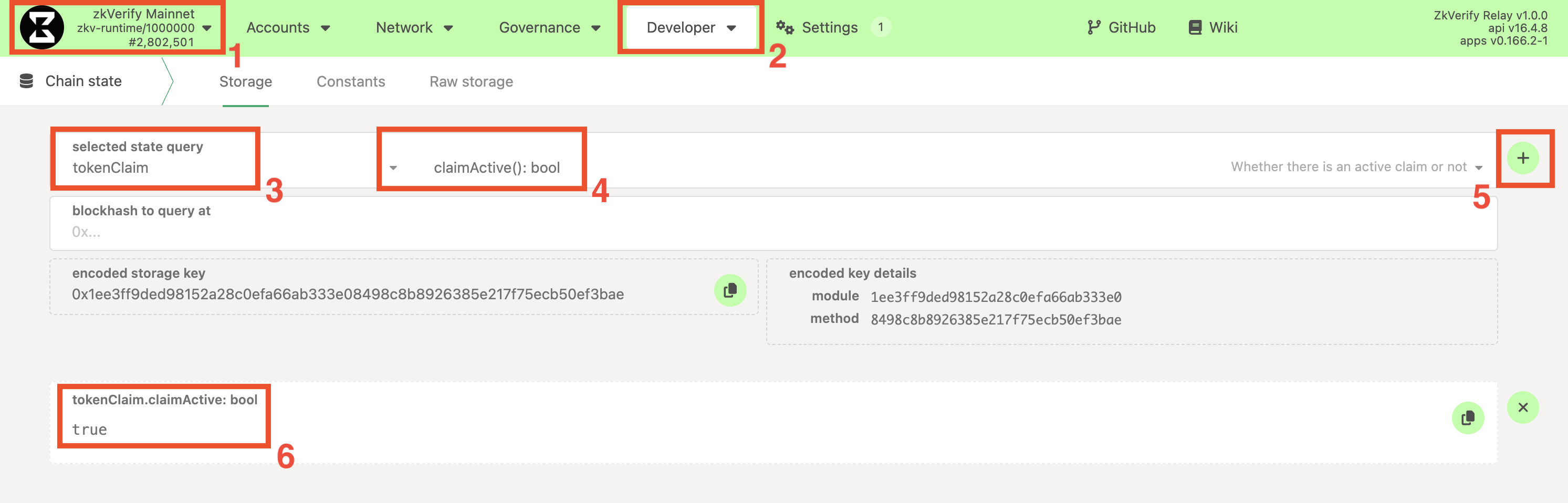The image size is (1568, 503).
Task: Click the Chain state database icon
Action: click(26, 81)
